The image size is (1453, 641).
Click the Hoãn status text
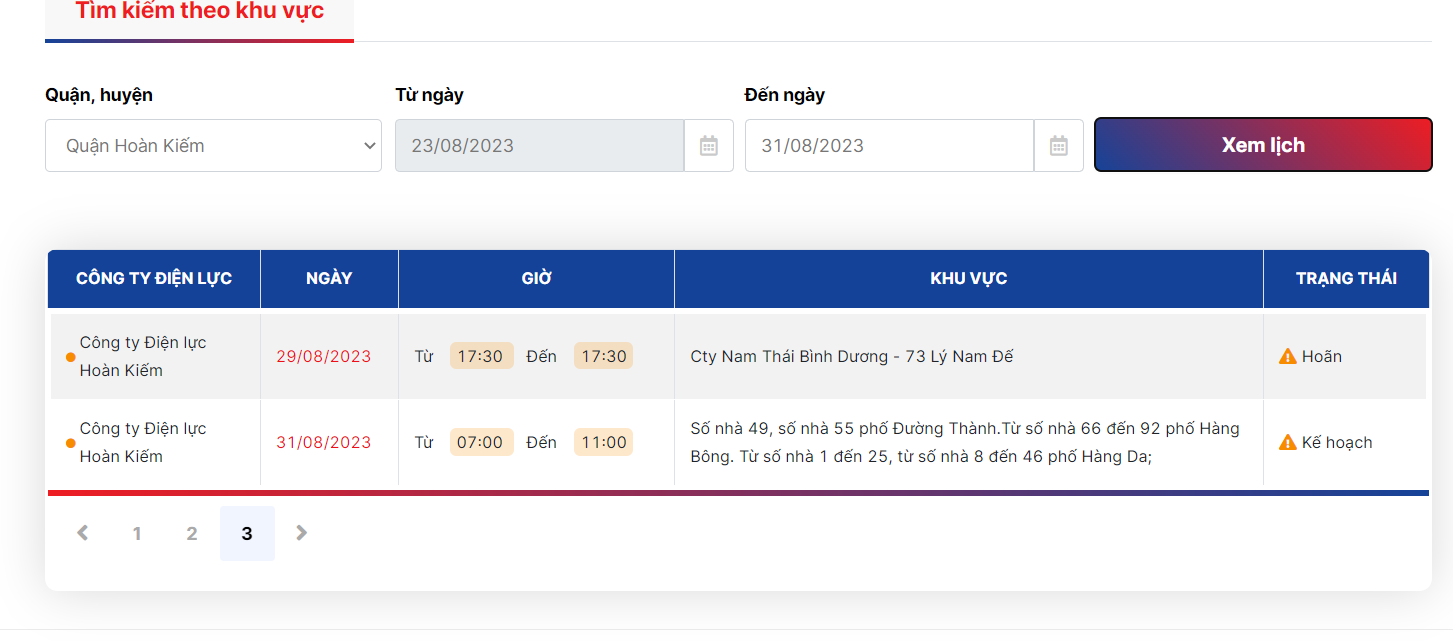[x=1322, y=356]
